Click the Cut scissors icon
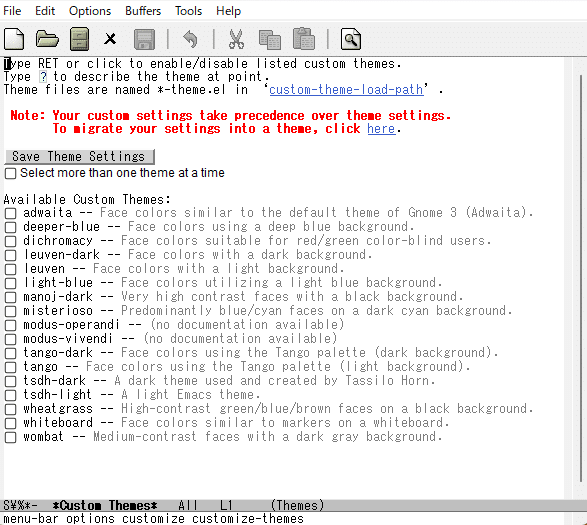The image size is (587, 525). (236, 39)
